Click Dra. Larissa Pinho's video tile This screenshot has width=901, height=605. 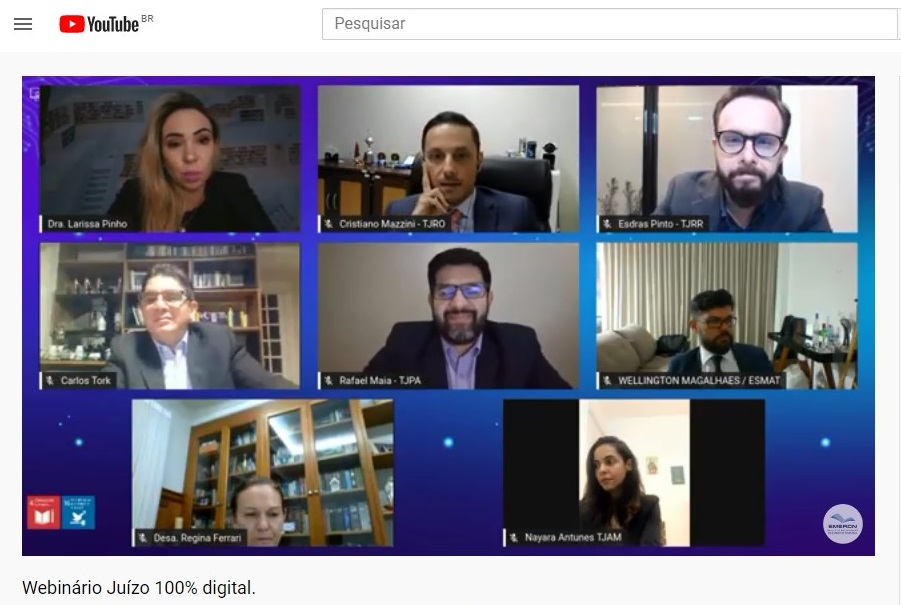tap(170, 159)
